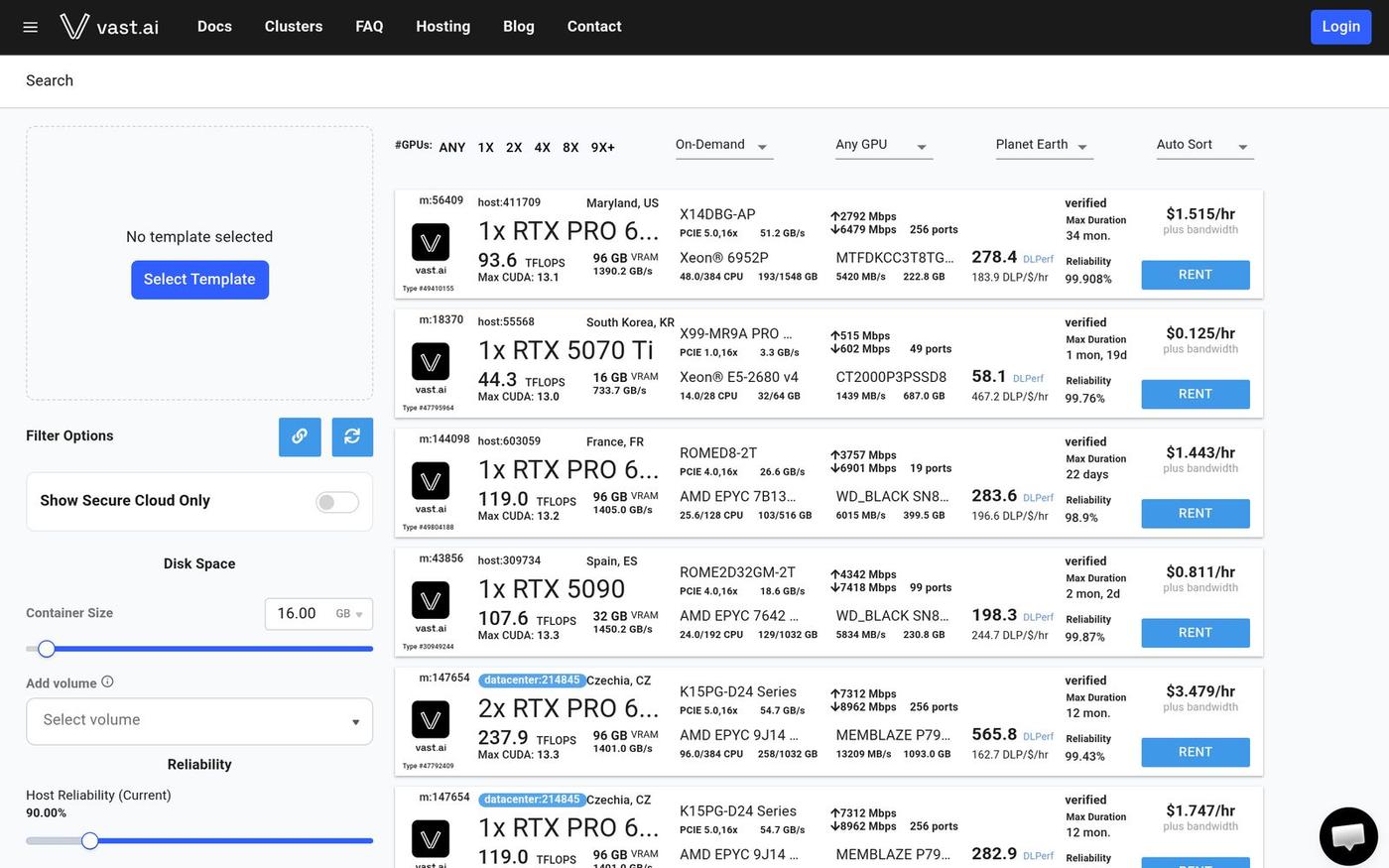Open Hosting in the top navigation
The width and height of the screenshot is (1389, 868).
click(443, 27)
